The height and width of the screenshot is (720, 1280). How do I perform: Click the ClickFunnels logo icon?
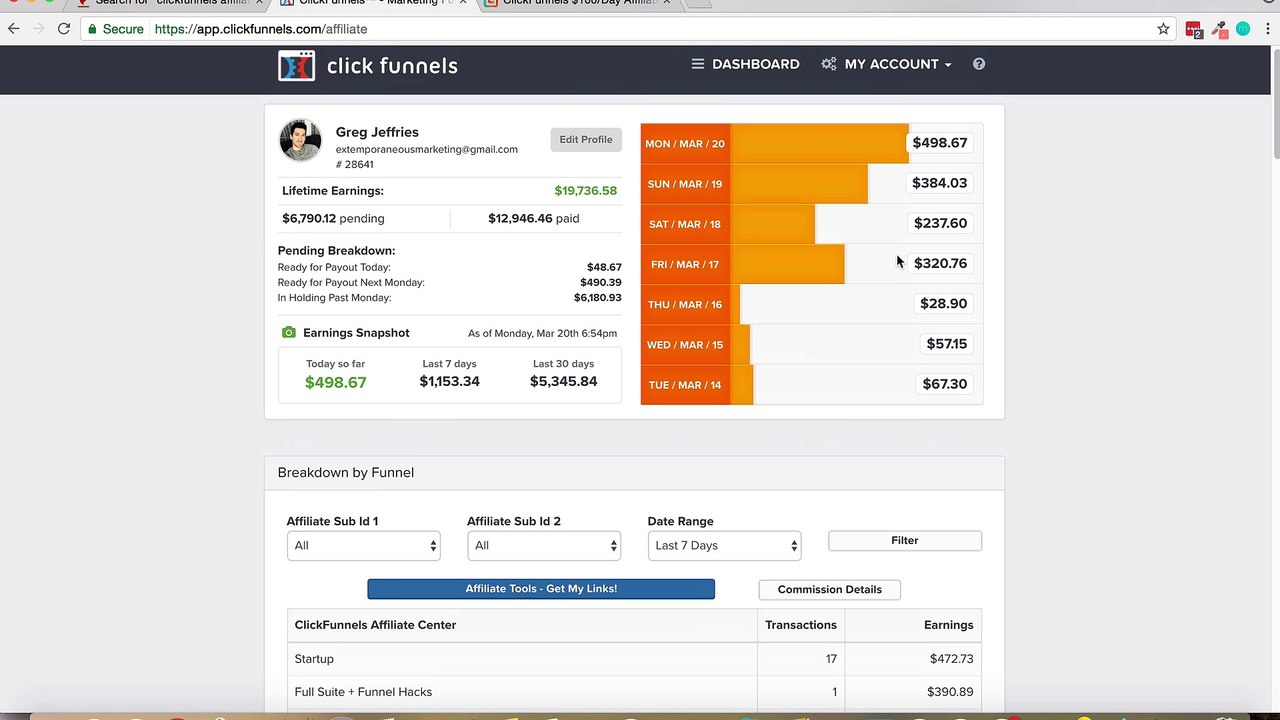pos(296,66)
